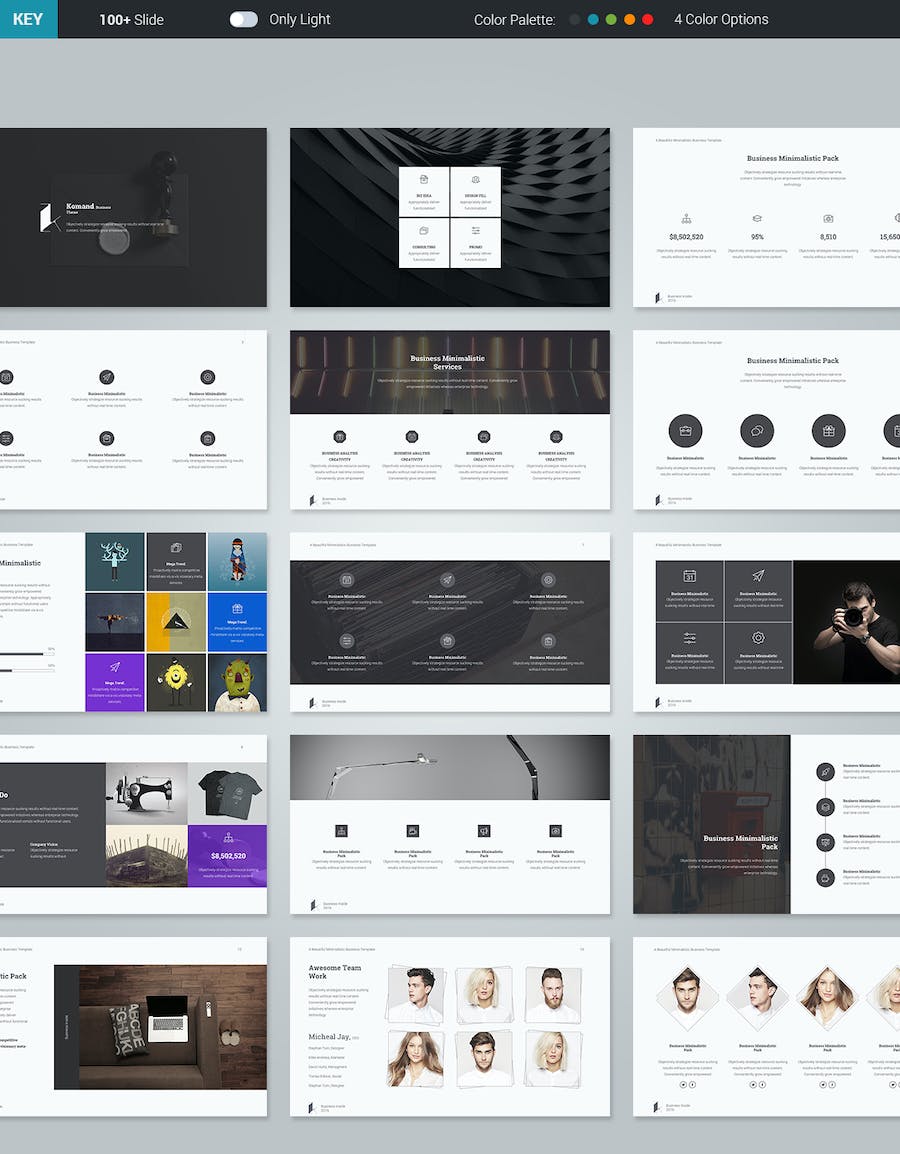Open the Komand Business Theme title slide
The height and width of the screenshot is (1154, 900).
coord(133,217)
